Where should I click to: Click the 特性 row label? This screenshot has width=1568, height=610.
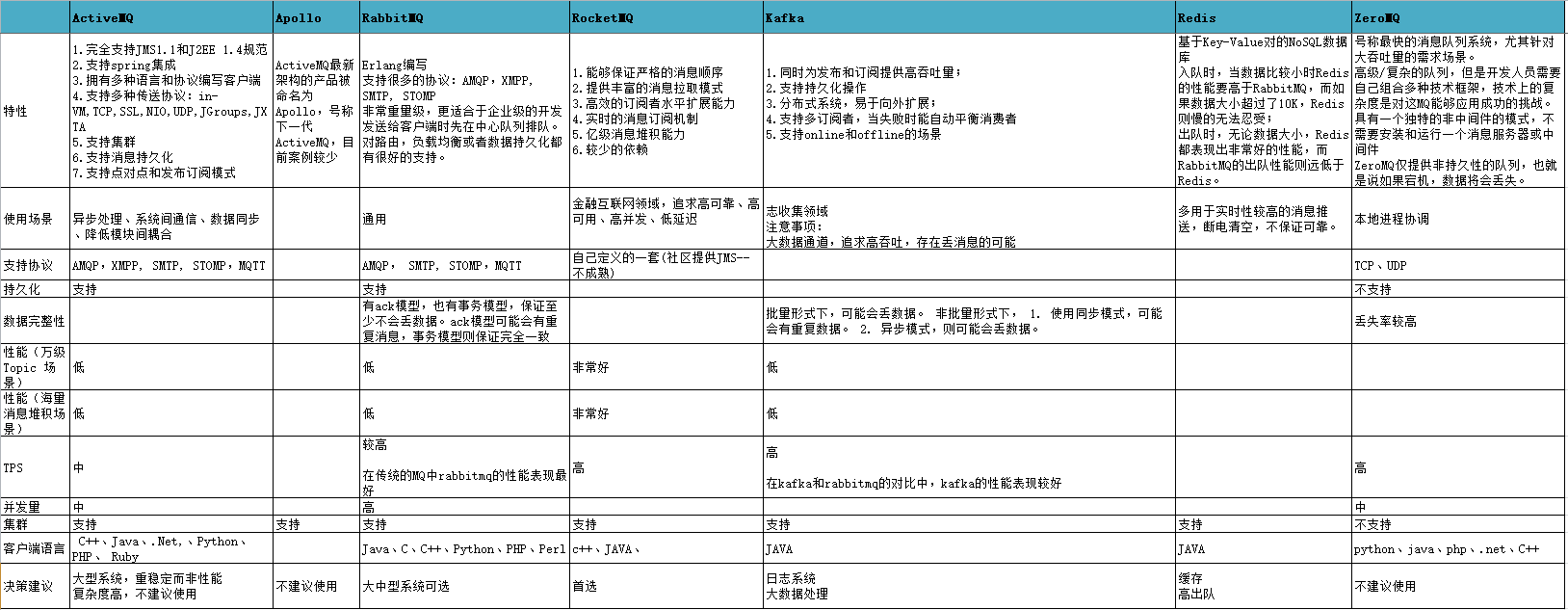pyautogui.click(x=36, y=111)
